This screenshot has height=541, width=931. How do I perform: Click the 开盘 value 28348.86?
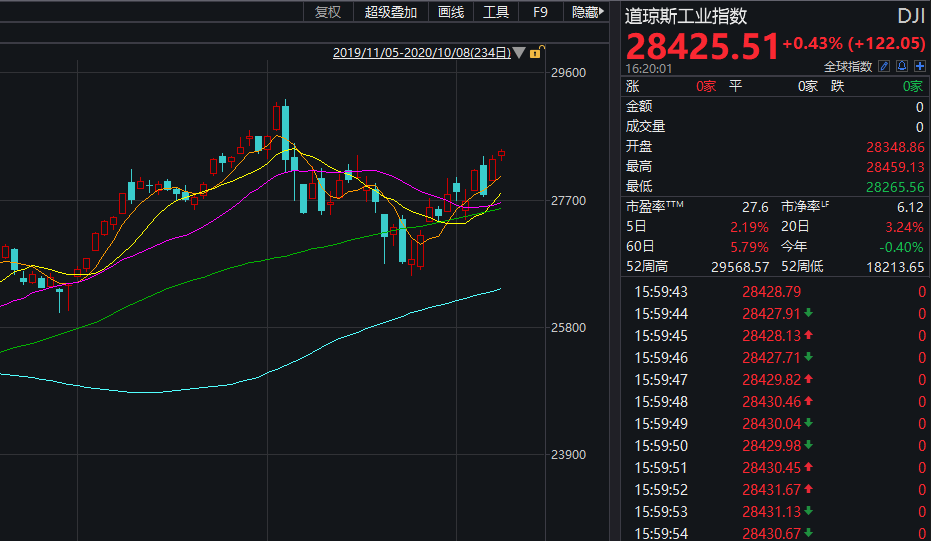(895, 147)
